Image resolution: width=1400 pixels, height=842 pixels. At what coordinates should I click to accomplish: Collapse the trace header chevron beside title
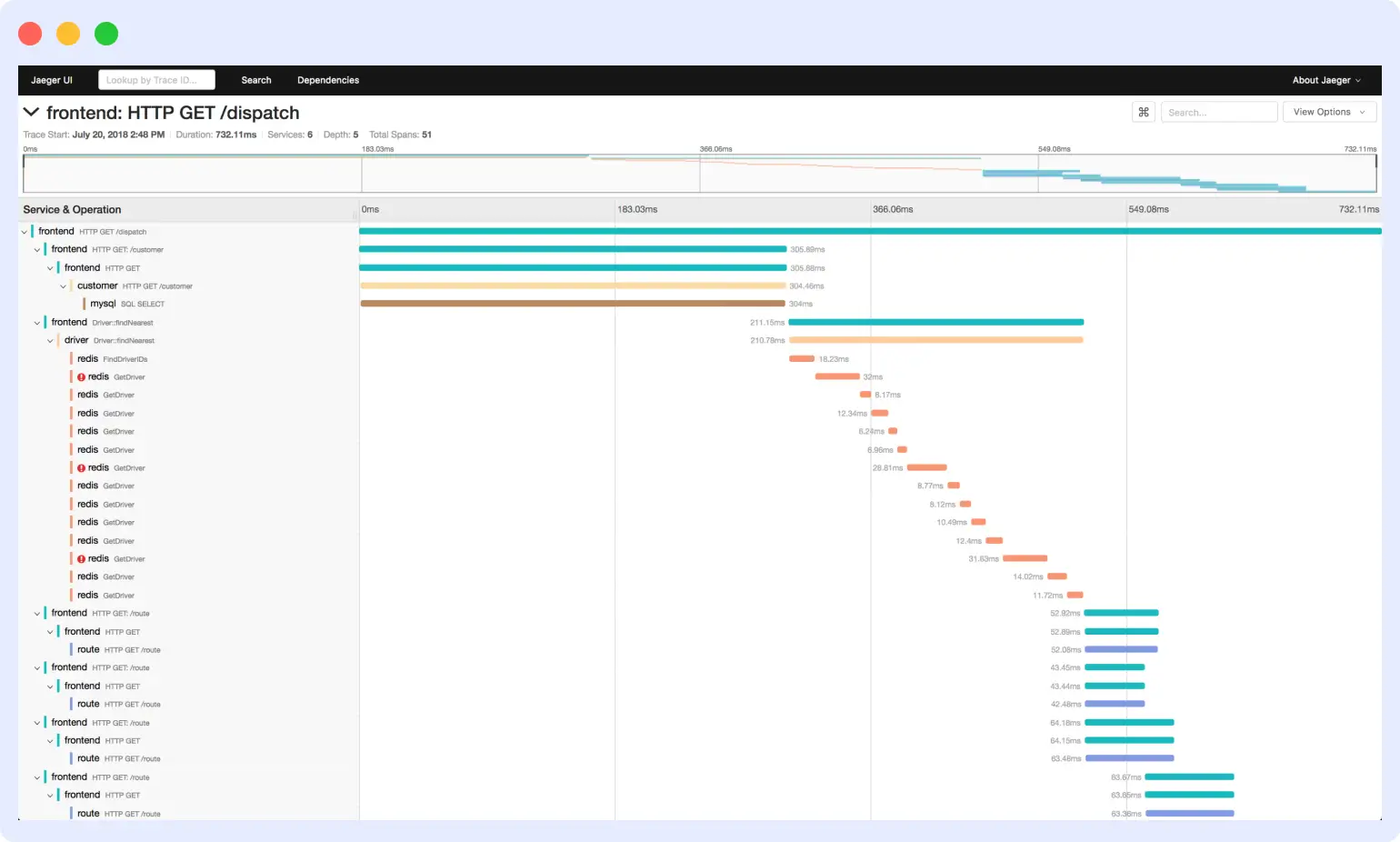point(31,112)
